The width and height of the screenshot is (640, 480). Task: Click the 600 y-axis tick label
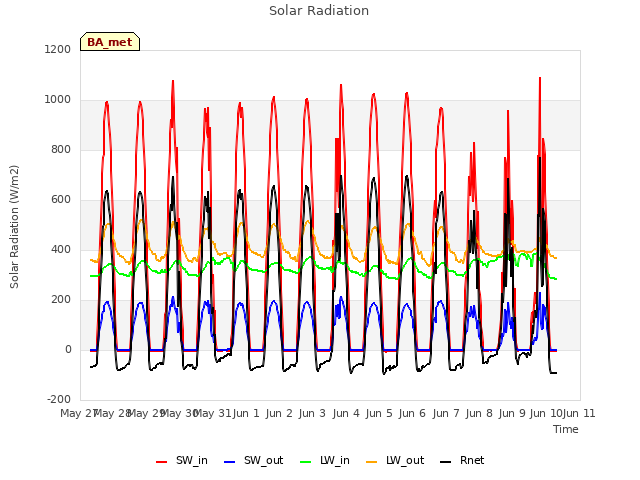point(61,200)
